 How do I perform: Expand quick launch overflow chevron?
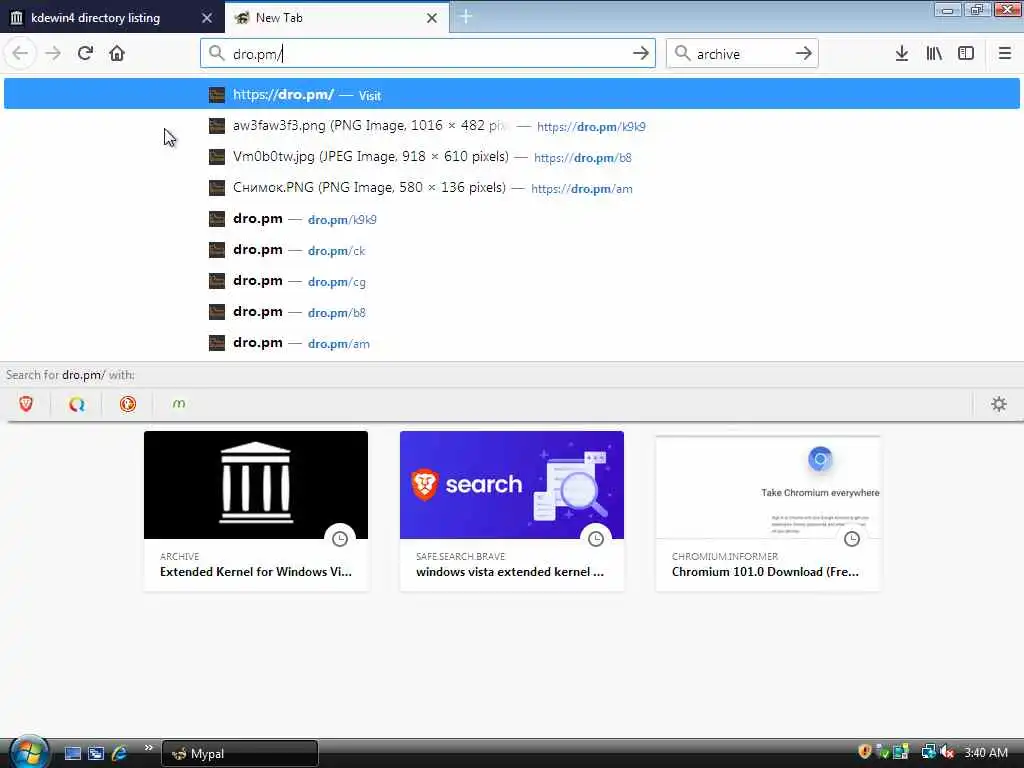pyautogui.click(x=148, y=747)
